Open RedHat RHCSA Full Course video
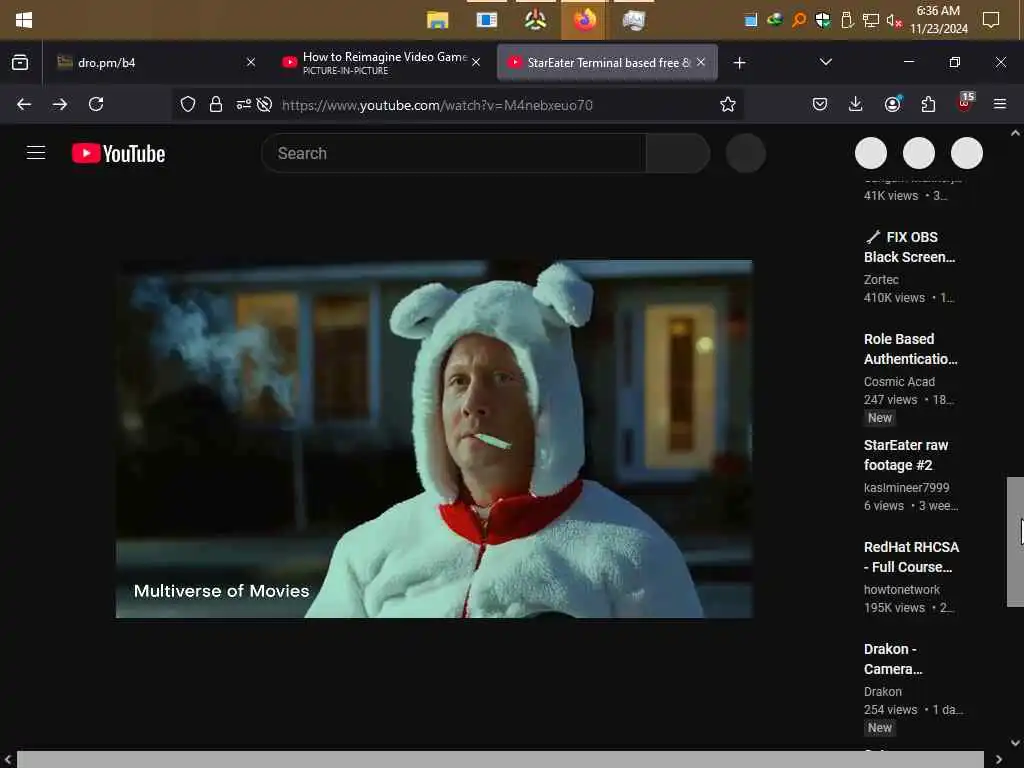The height and width of the screenshot is (768, 1024). click(x=911, y=557)
